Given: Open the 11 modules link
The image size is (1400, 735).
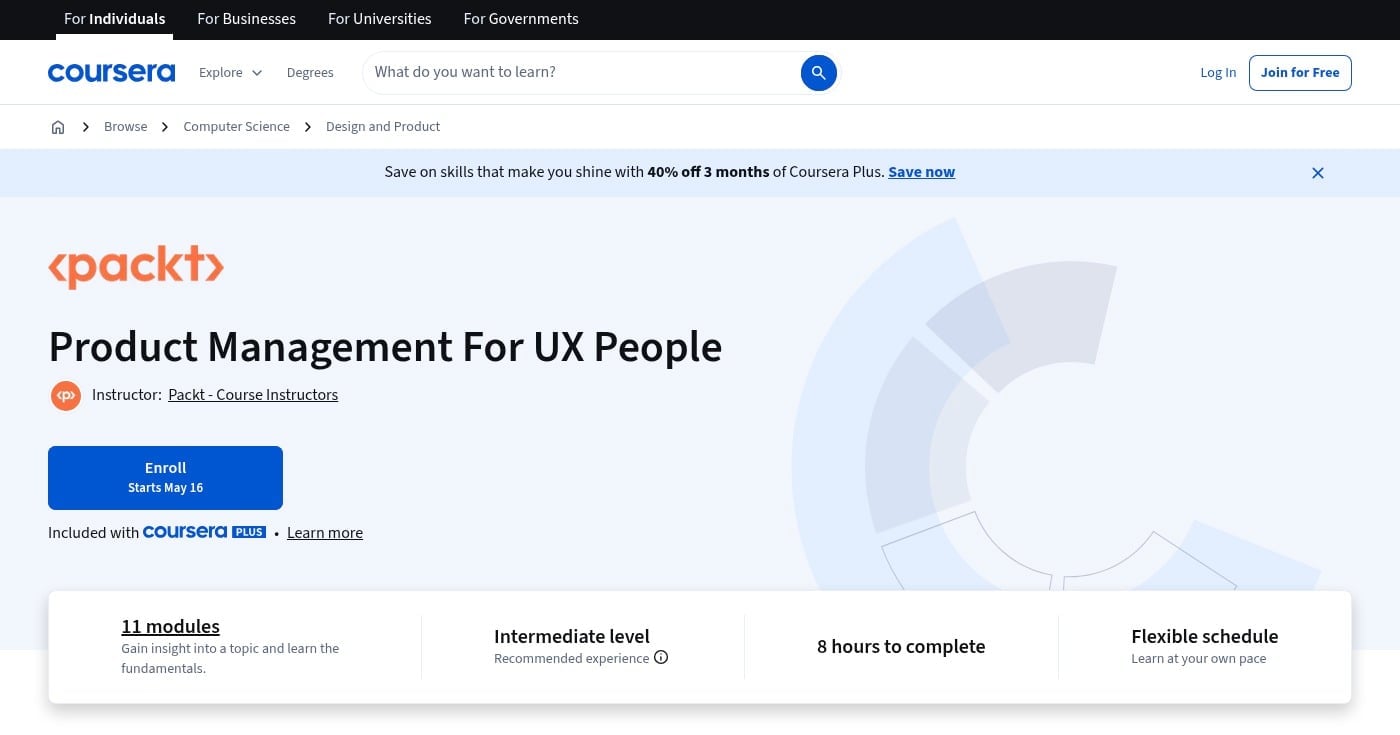Looking at the screenshot, I should 171,627.
